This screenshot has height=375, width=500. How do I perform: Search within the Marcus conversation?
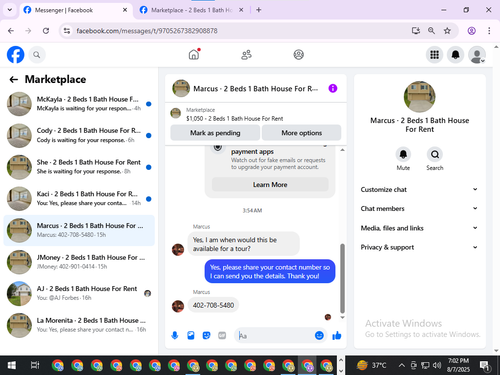point(435,154)
